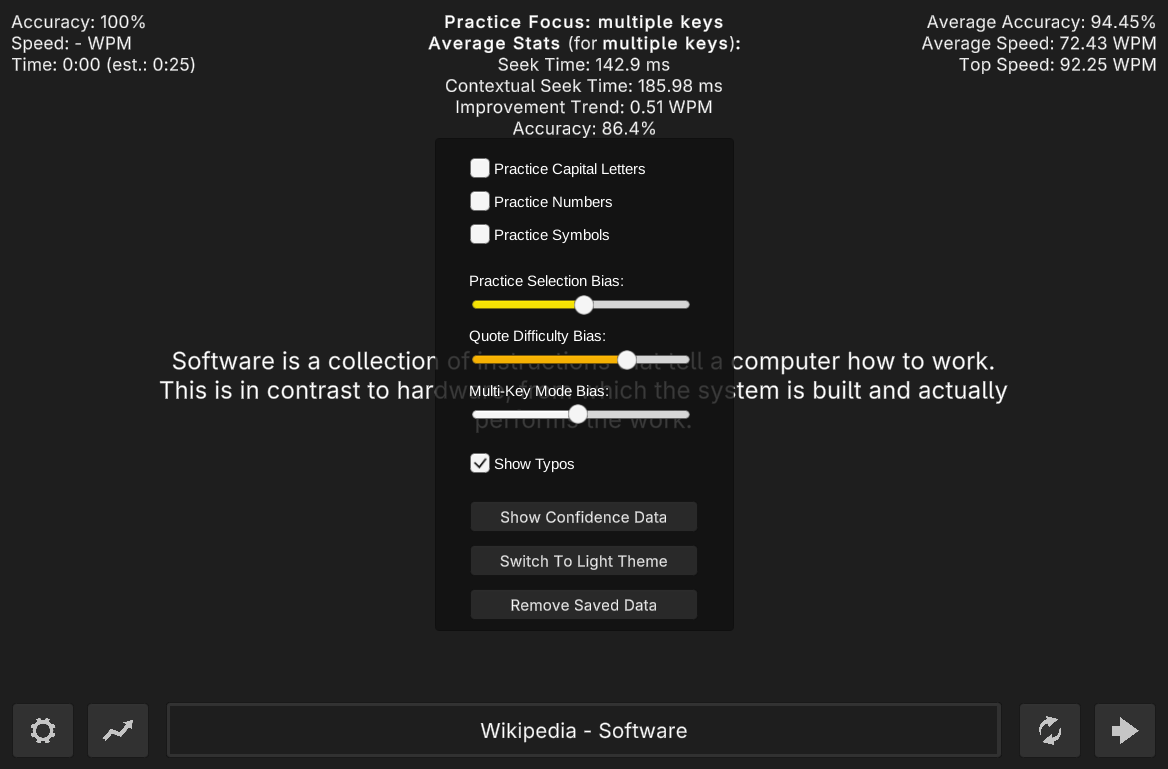
Task: Click the refresh quote icon
Action: pyautogui.click(x=1049, y=730)
